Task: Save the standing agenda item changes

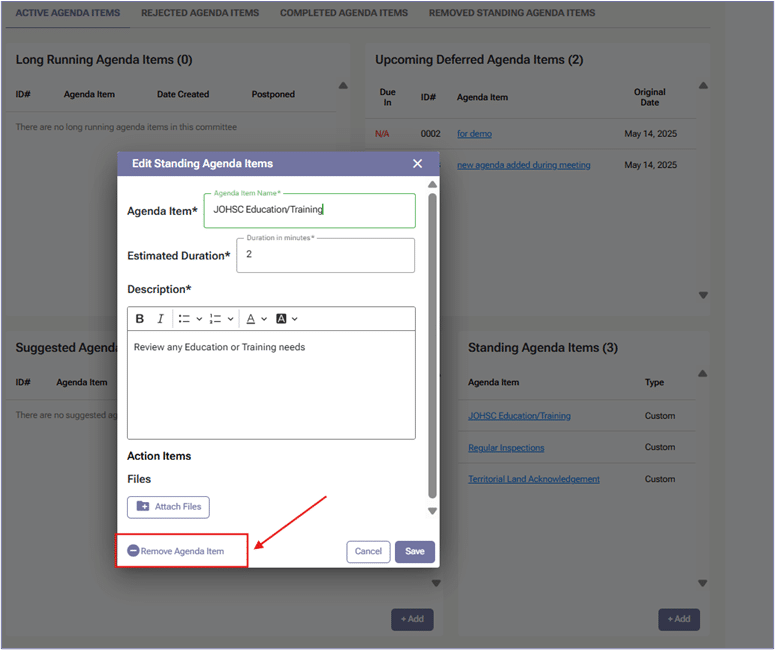Action: point(414,551)
